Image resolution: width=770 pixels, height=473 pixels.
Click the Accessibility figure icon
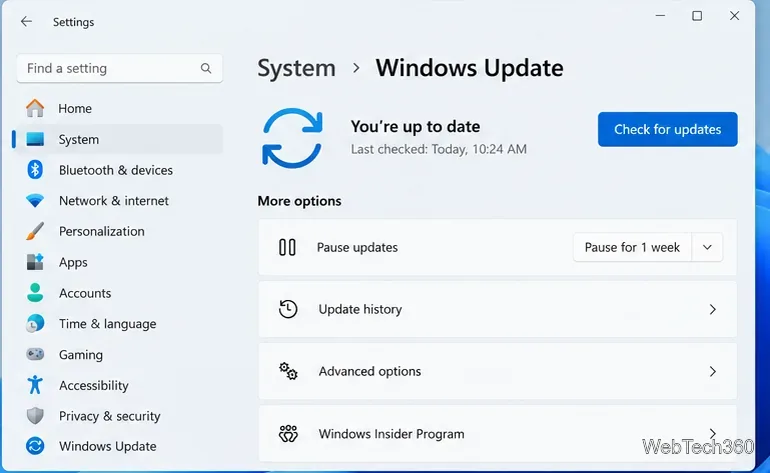click(x=35, y=385)
